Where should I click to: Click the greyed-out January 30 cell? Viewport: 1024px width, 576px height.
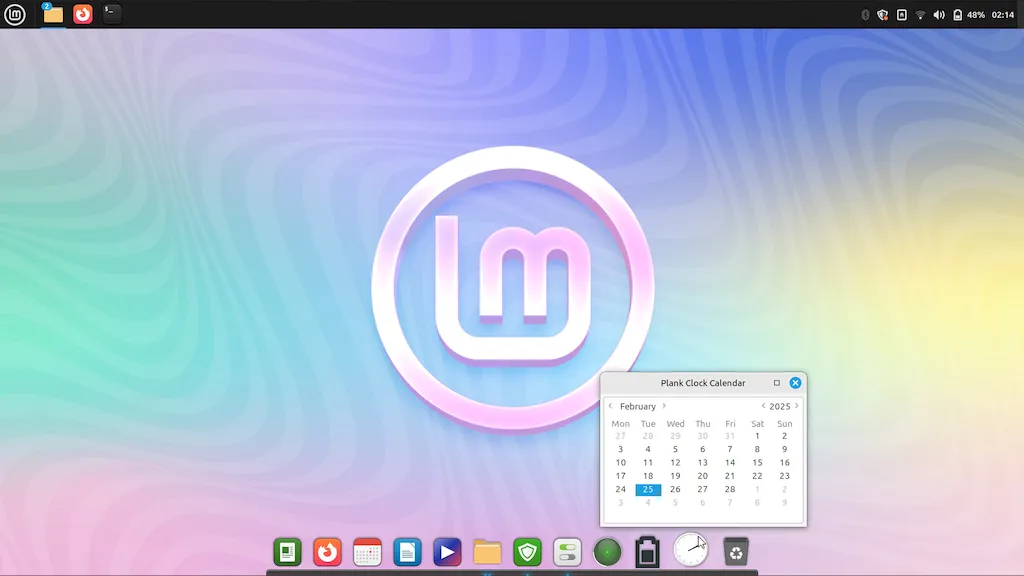(703, 436)
